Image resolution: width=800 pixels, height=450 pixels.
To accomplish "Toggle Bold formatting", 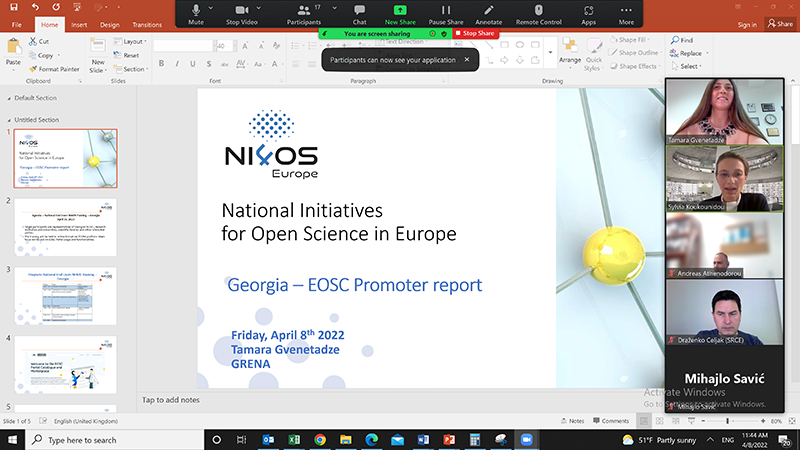I will click(x=161, y=64).
